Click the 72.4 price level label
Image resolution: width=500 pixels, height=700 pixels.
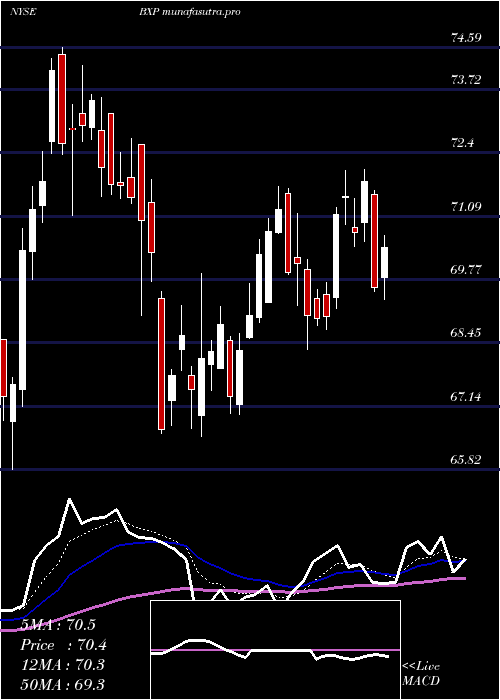pyautogui.click(x=463, y=143)
